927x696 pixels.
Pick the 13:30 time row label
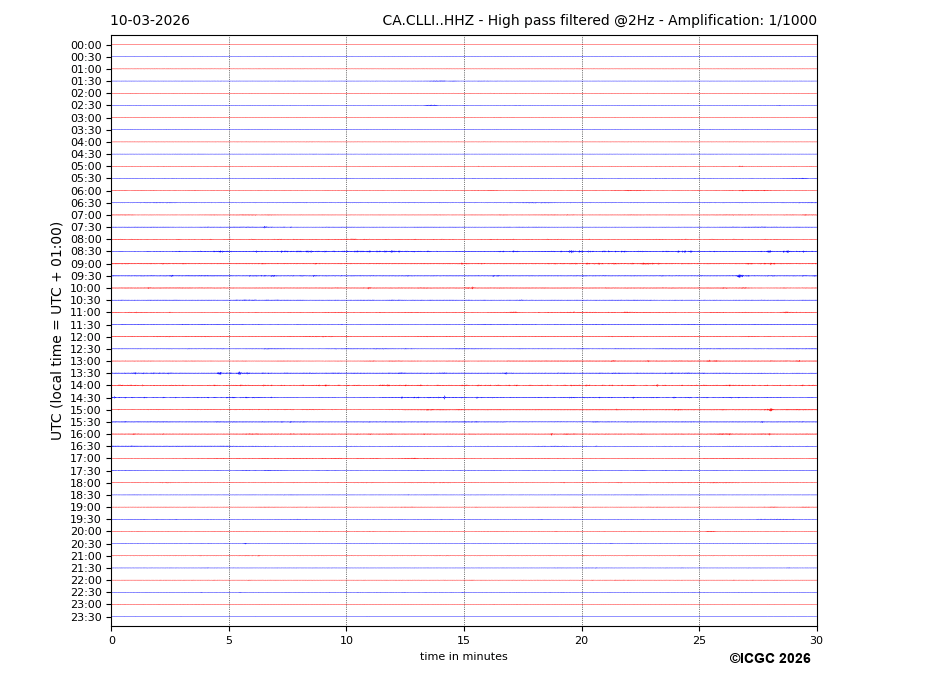[86, 374]
